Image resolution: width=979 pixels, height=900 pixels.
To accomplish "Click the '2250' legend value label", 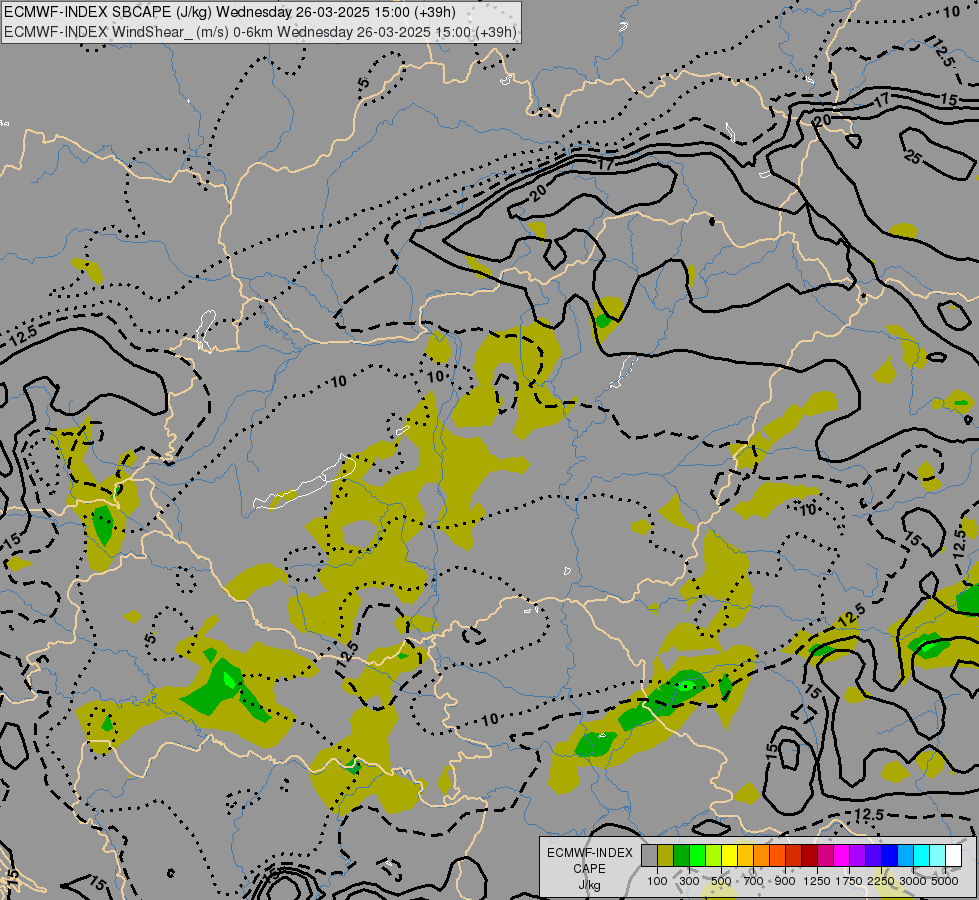I will tap(881, 881).
